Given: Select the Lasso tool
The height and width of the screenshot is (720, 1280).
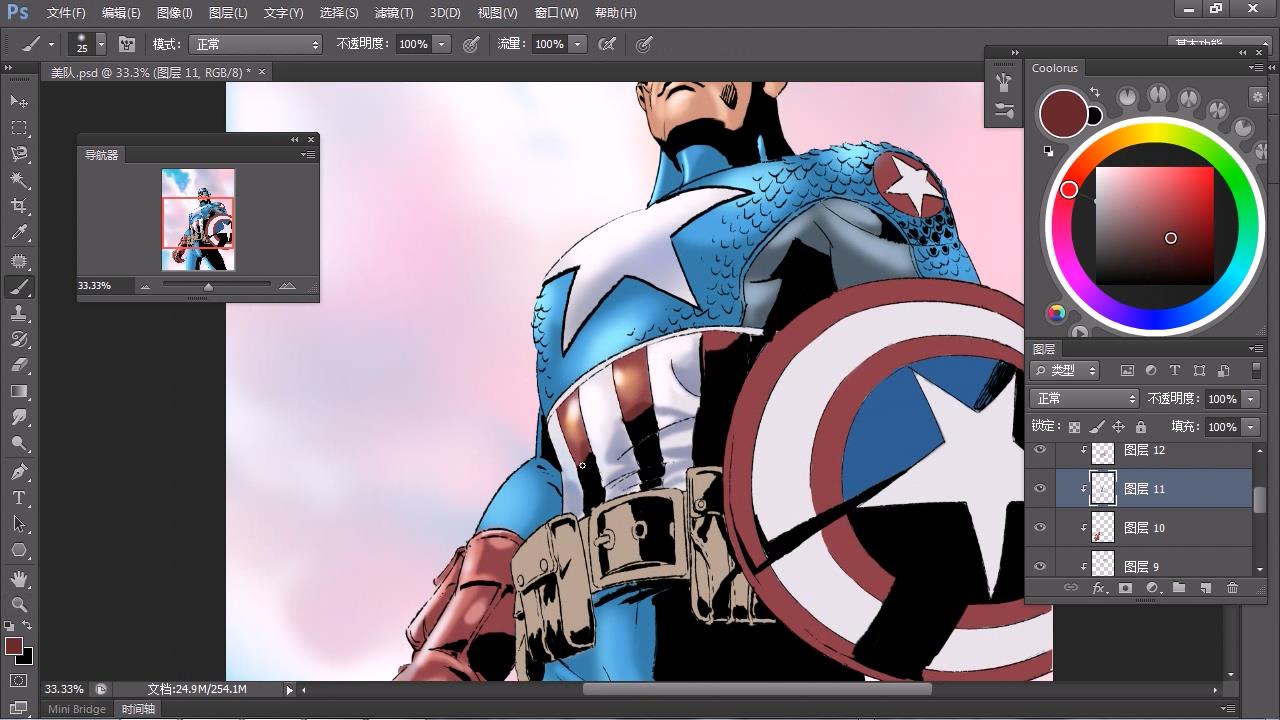Looking at the screenshot, I should click(19, 154).
